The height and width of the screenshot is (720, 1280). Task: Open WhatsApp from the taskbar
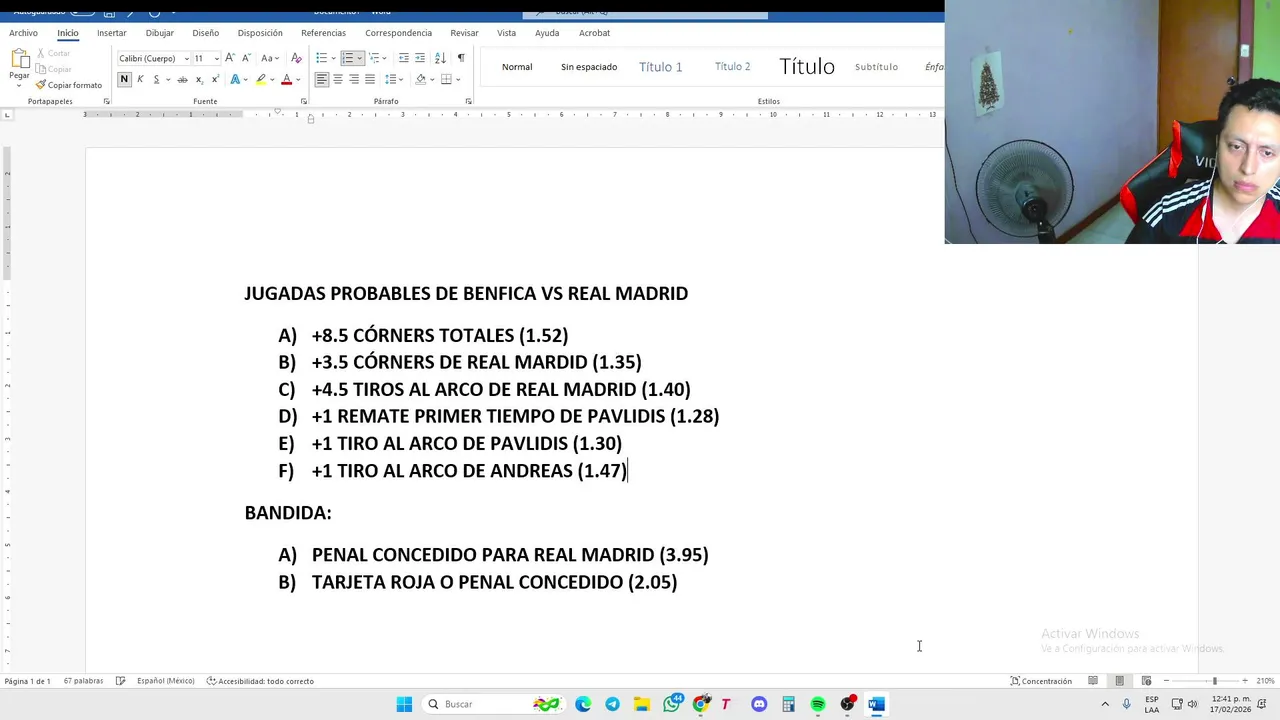[671, 704]
